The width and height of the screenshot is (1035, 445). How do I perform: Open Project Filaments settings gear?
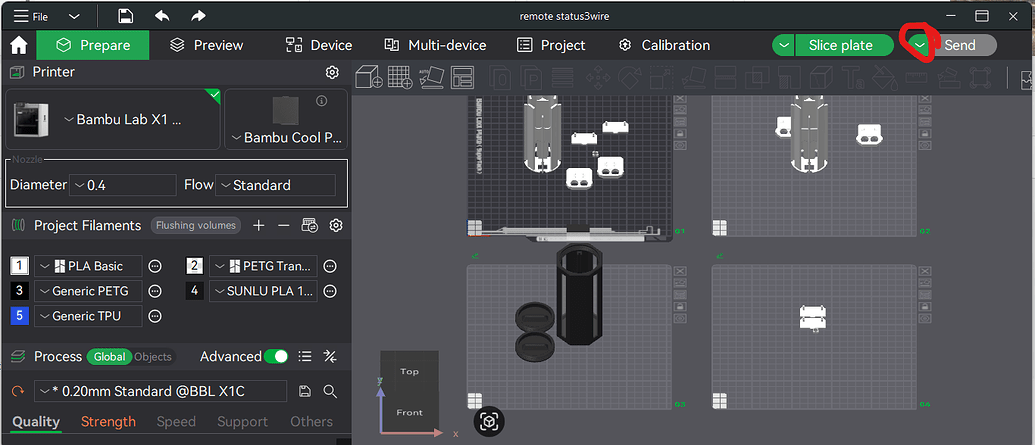pyautogui.click(x=336, y=226)
